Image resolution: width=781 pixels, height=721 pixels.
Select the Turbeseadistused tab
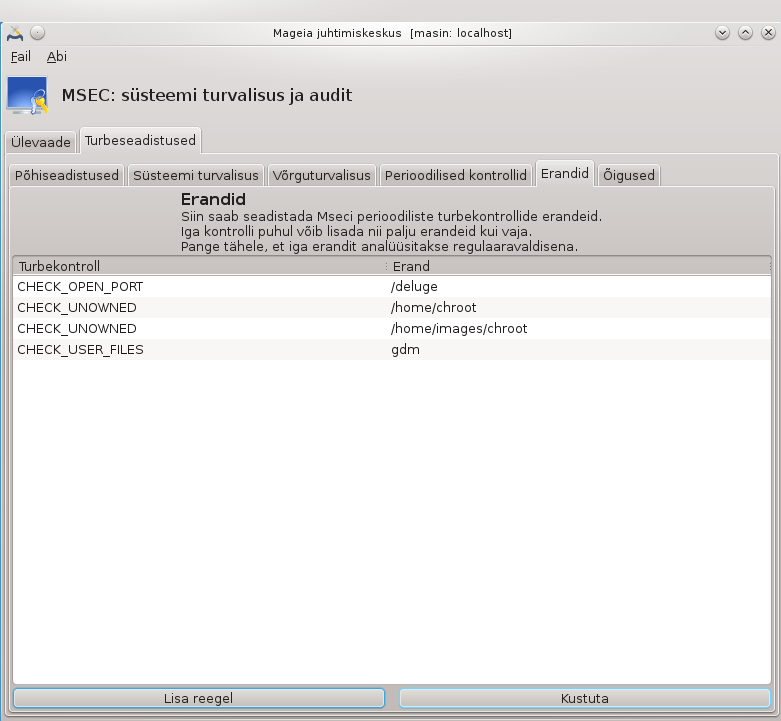(x=140, y=140)
